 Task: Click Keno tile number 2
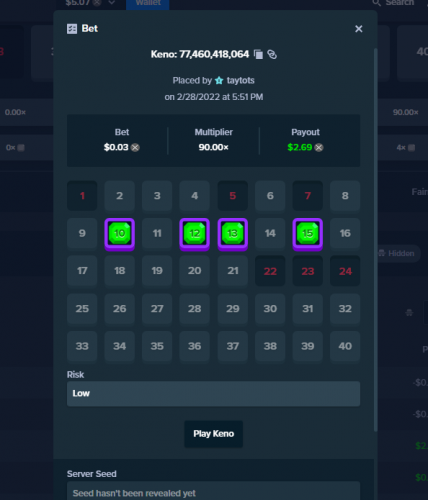[120, 196]
